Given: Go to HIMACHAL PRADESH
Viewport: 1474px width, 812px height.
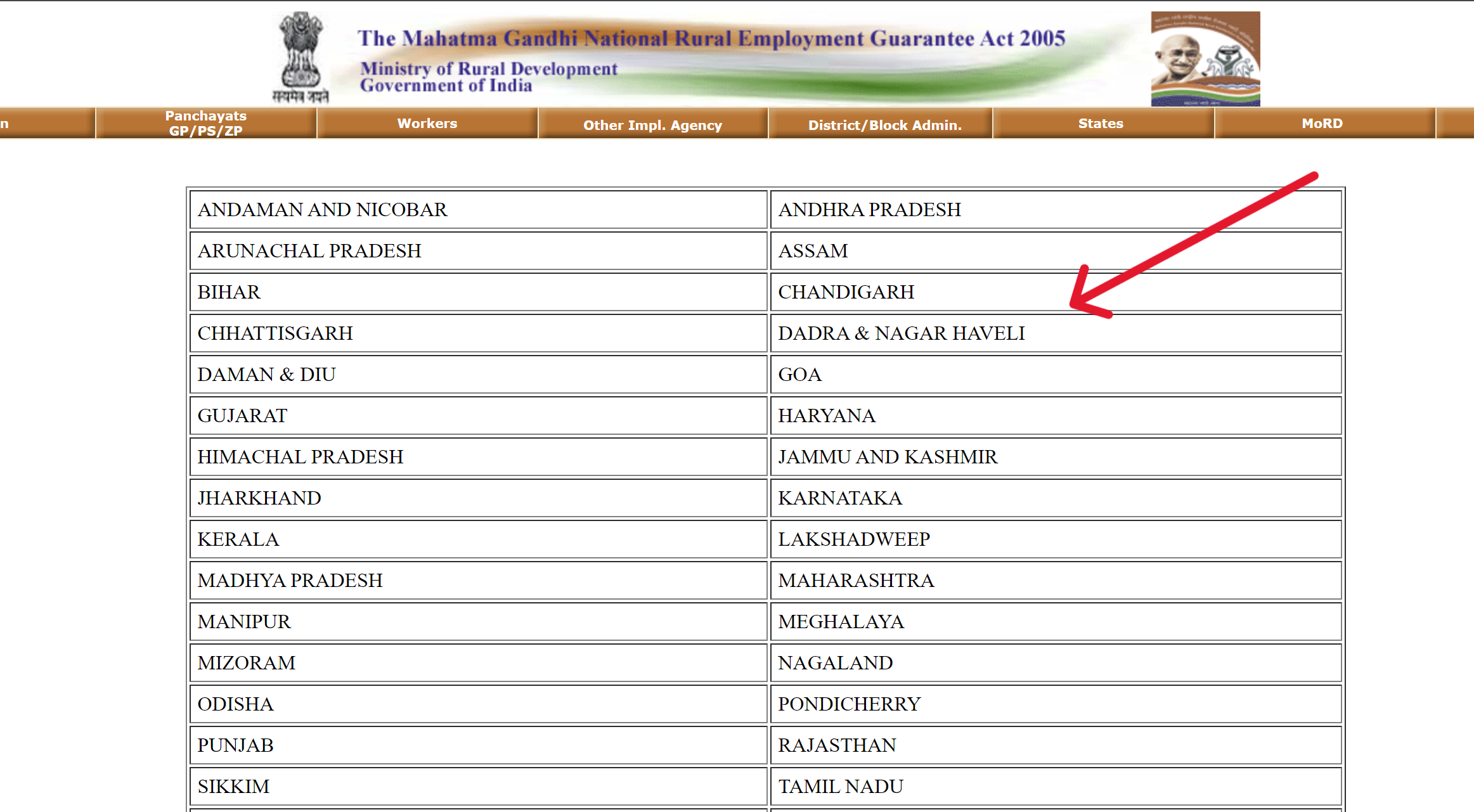Looking at the screenshot, I should 301,457.
